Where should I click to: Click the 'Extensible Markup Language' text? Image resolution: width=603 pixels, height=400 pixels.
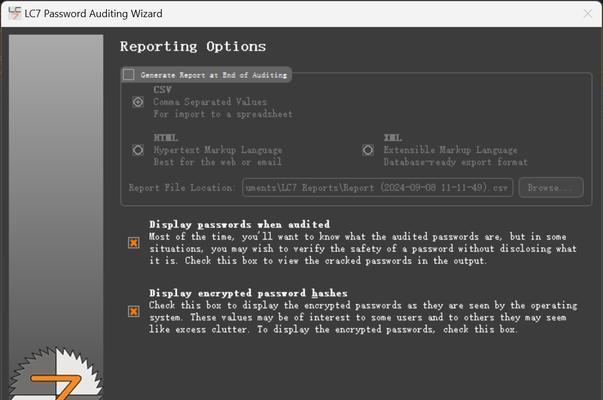(450, 150)
